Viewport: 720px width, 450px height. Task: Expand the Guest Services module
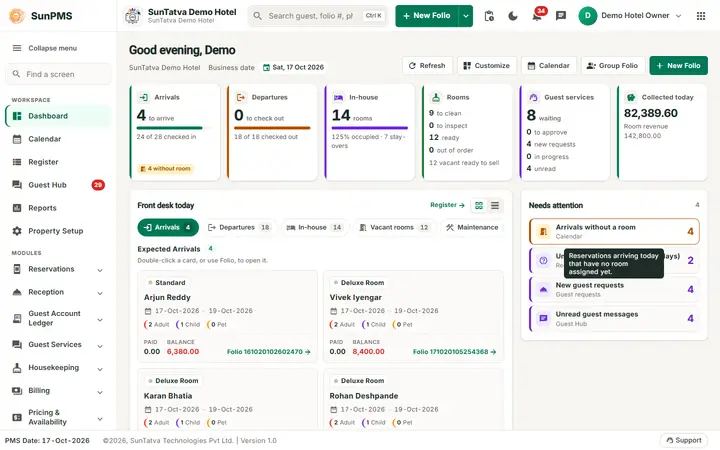58,345
